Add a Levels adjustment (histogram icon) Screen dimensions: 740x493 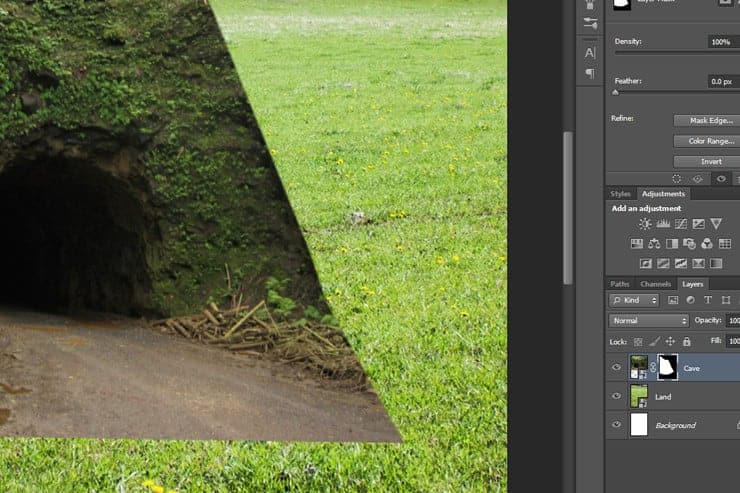click(663, 224)
